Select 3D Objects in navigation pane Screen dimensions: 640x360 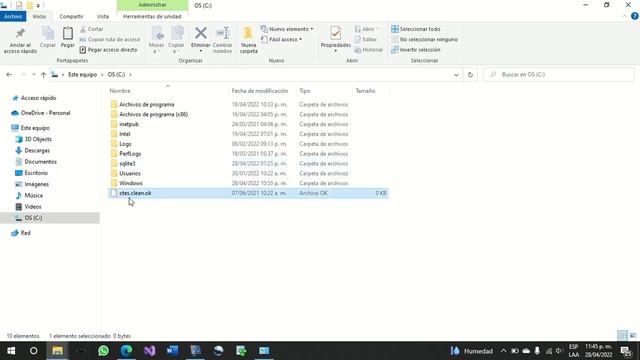38,139
